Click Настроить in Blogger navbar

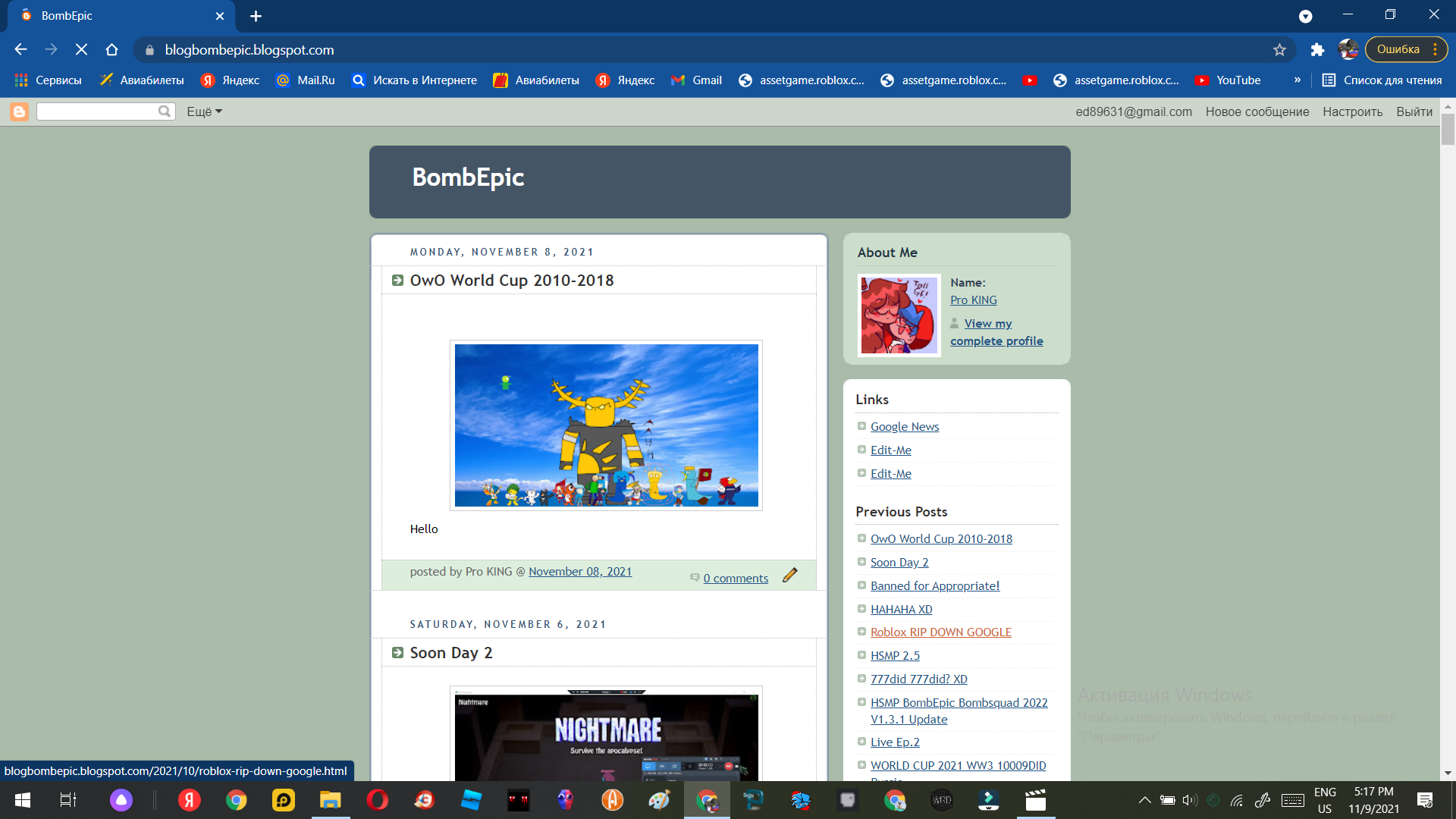pos(1352,111)
